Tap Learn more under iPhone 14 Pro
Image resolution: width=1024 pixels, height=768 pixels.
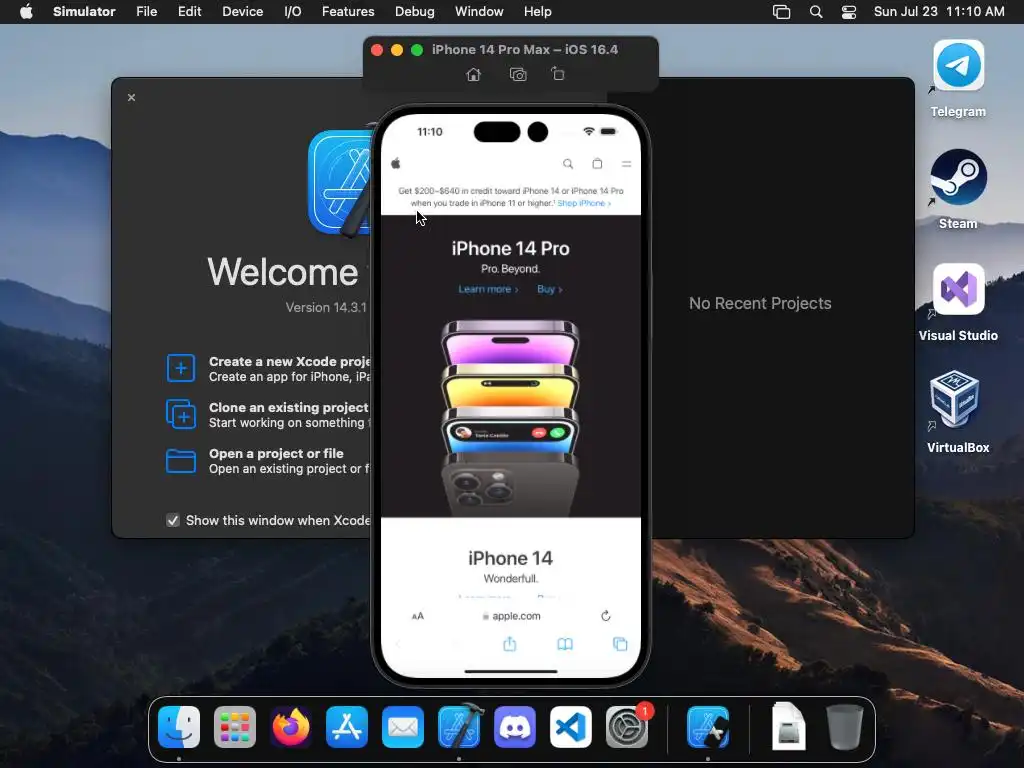(488, 289)
